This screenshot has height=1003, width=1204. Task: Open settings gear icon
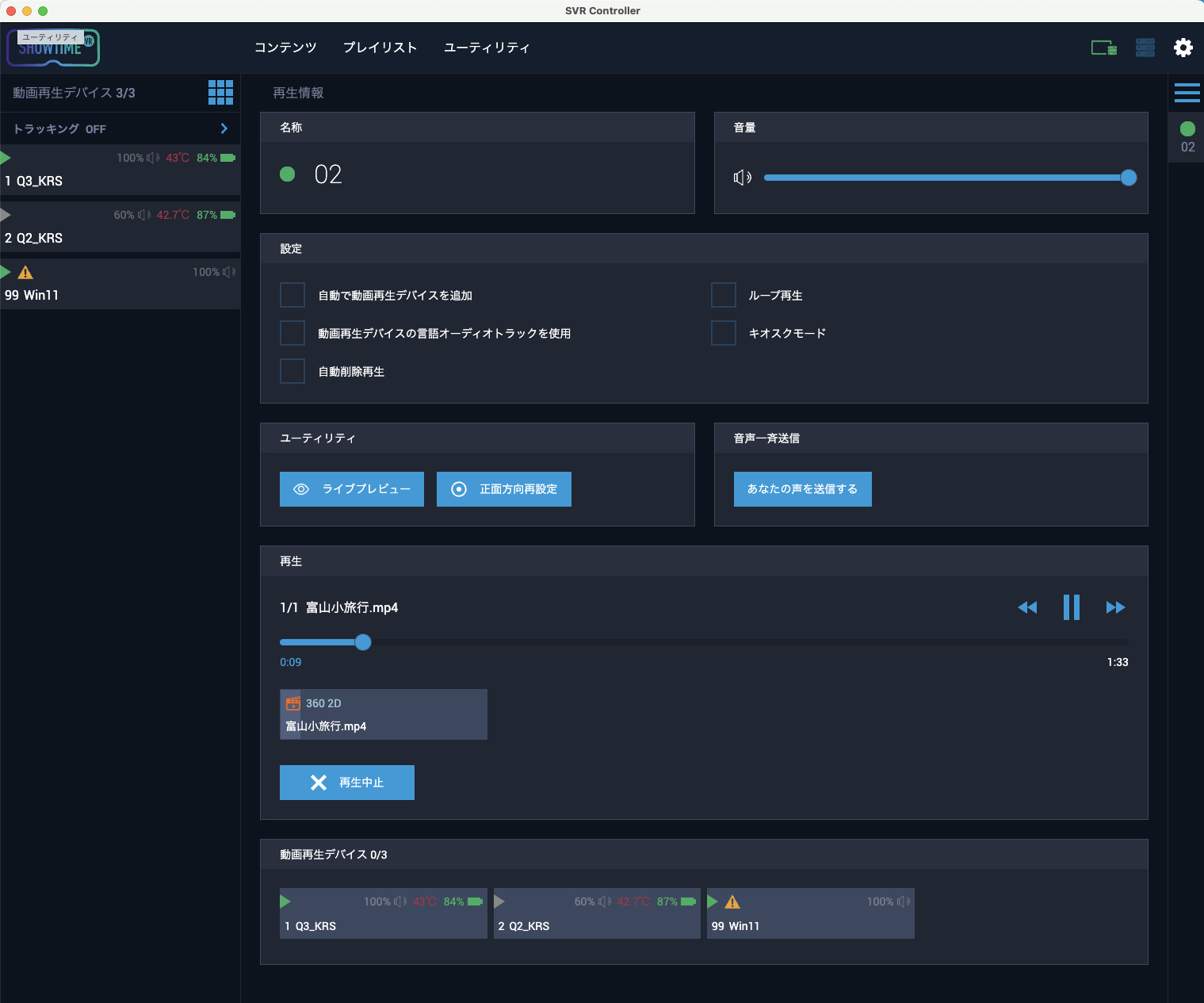point(1183,48)
